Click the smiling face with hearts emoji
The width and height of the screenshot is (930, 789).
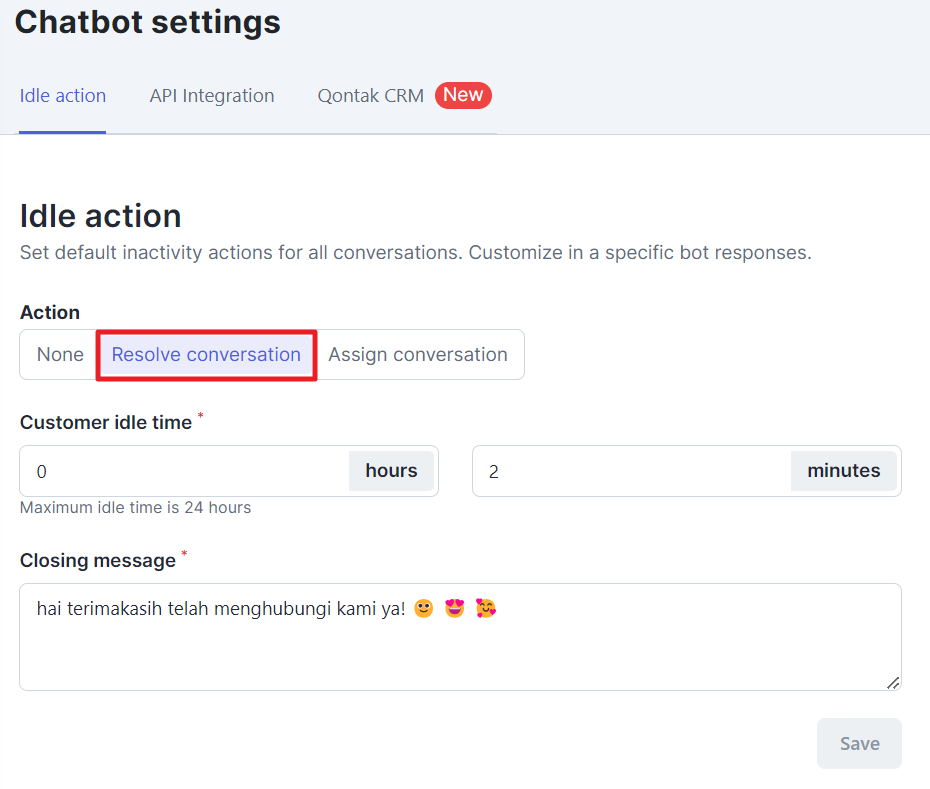pyautogui.click(x=486, y=609)
